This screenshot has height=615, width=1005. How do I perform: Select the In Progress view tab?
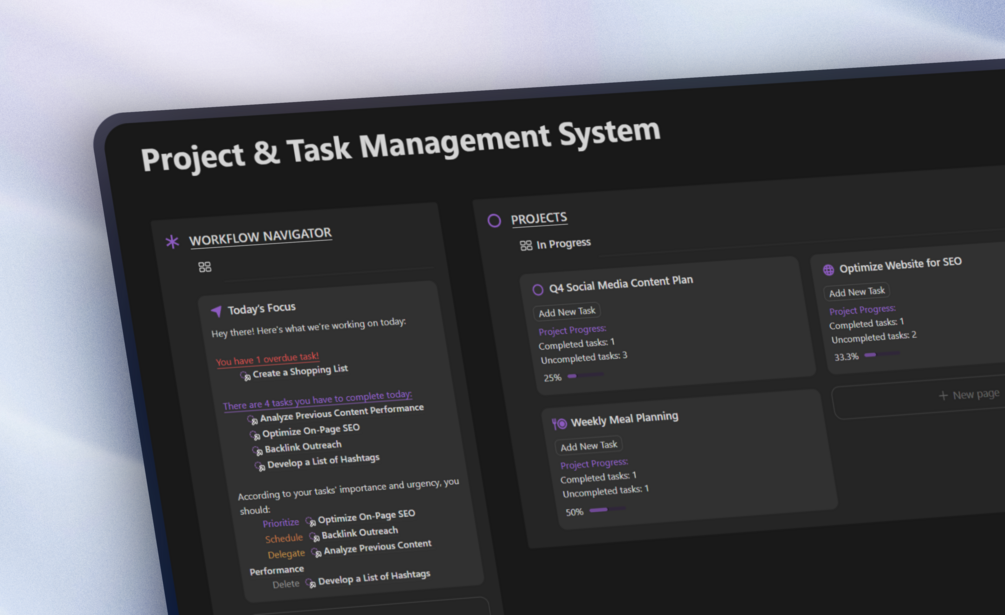[x=563, y=243]
